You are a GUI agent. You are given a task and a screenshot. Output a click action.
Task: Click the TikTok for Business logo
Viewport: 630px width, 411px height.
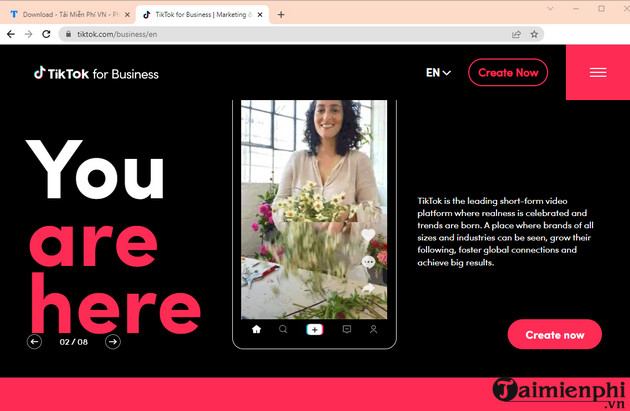pyautogui.click(x=96, y=74)
